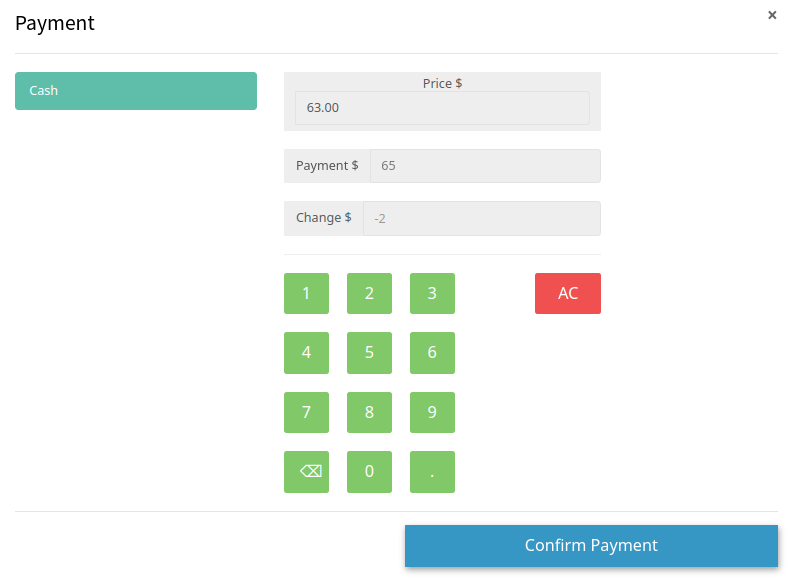Tap the number 2 key

[x=369, y=293]
